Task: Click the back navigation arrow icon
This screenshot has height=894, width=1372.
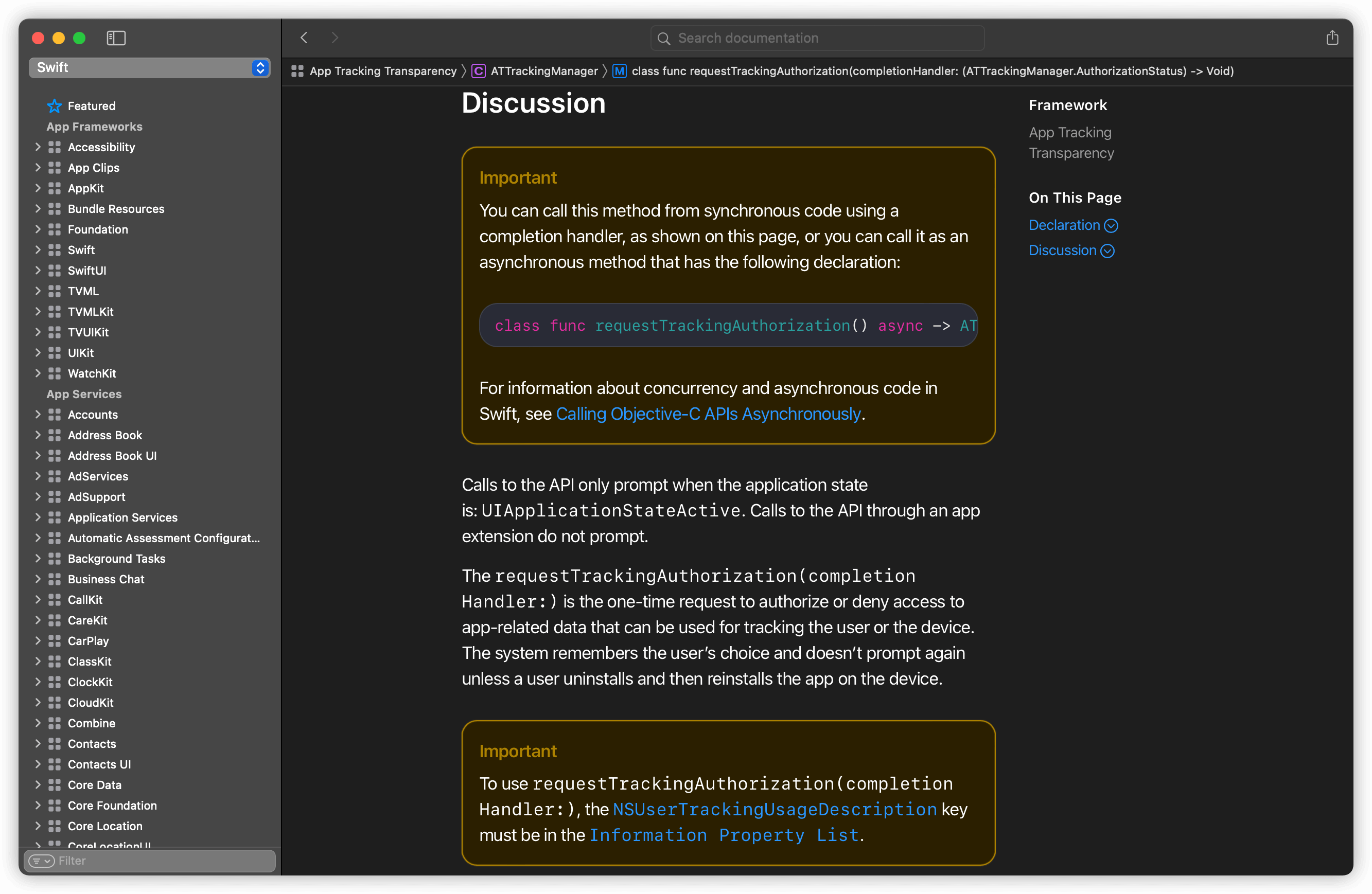Action: point(305,38)
